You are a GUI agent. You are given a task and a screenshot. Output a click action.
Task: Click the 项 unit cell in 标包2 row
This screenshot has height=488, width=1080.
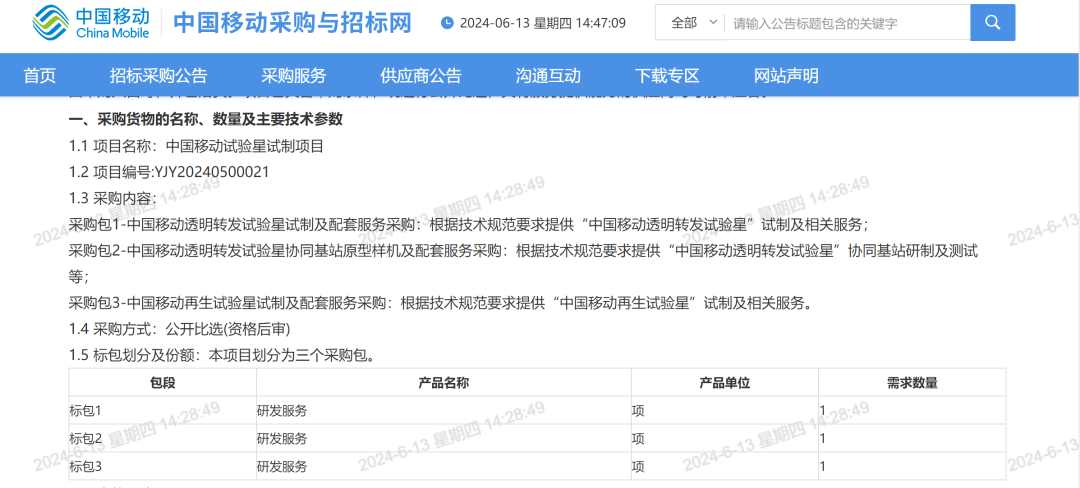(725, 438)
